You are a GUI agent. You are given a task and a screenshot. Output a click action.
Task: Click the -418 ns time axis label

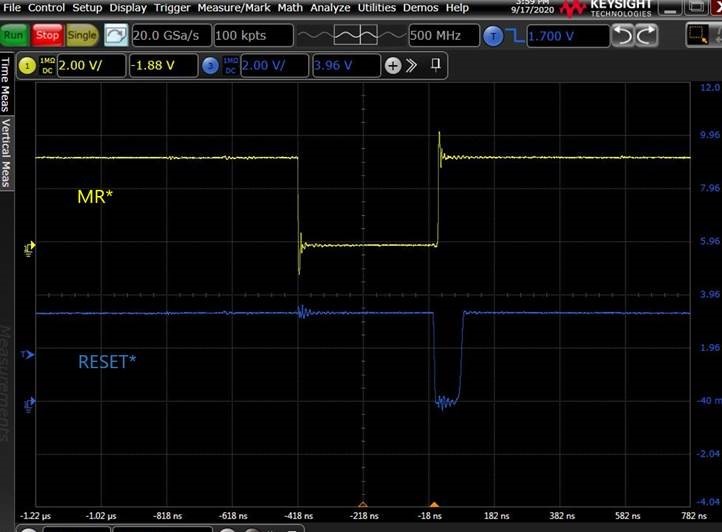[298, 516]
